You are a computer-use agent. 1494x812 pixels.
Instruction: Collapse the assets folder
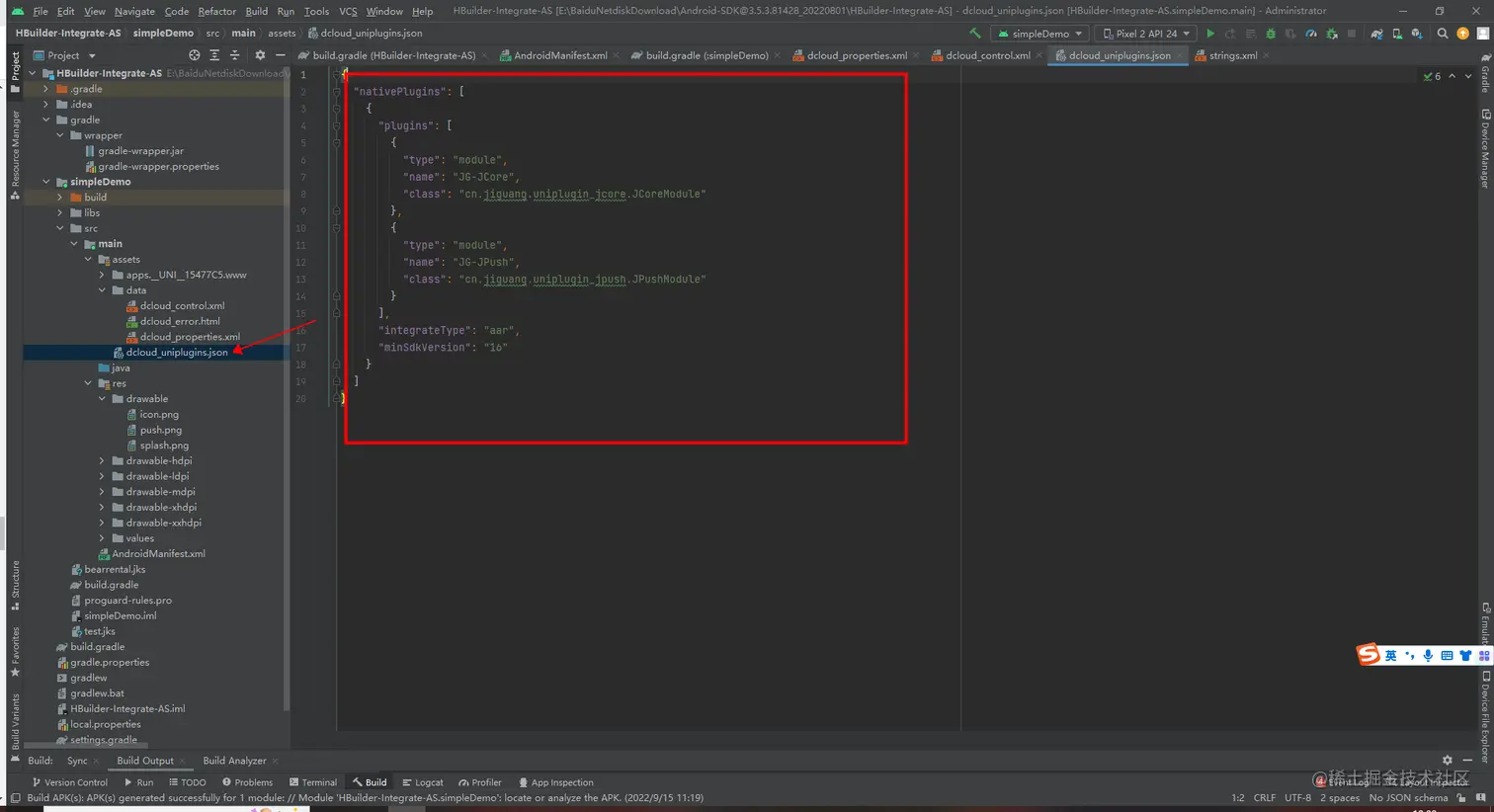[87, 260]
